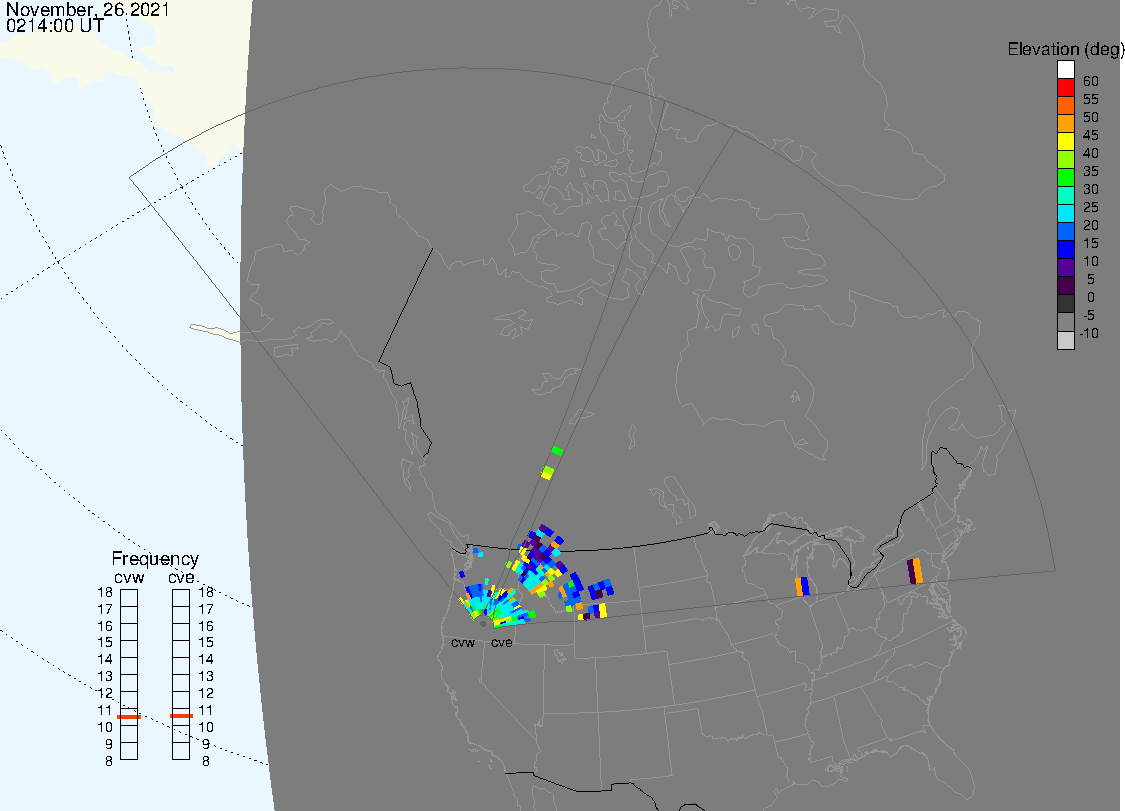This screenshot has width=1125, height=811.
Task: Click the red elevation legend swatch
Action: (1065, 88)
